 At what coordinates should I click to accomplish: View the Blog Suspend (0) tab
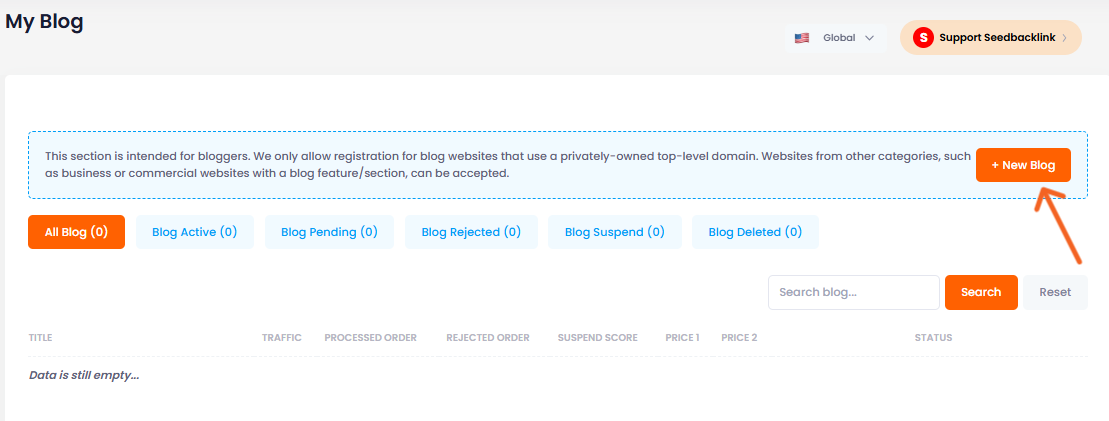(x=615, y=232)
